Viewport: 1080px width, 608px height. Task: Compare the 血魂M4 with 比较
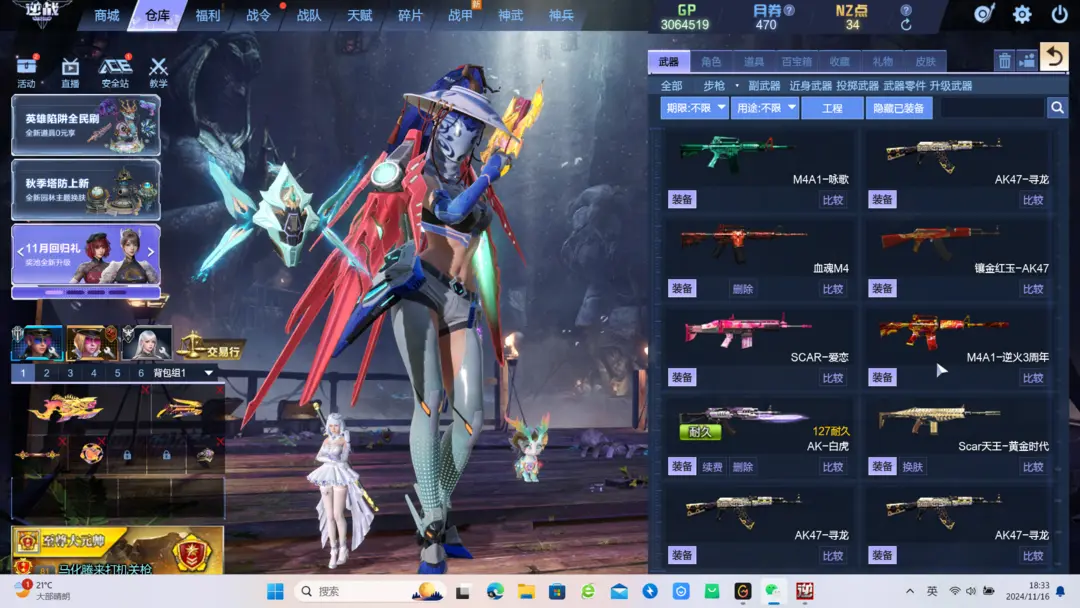coord(833,289)
